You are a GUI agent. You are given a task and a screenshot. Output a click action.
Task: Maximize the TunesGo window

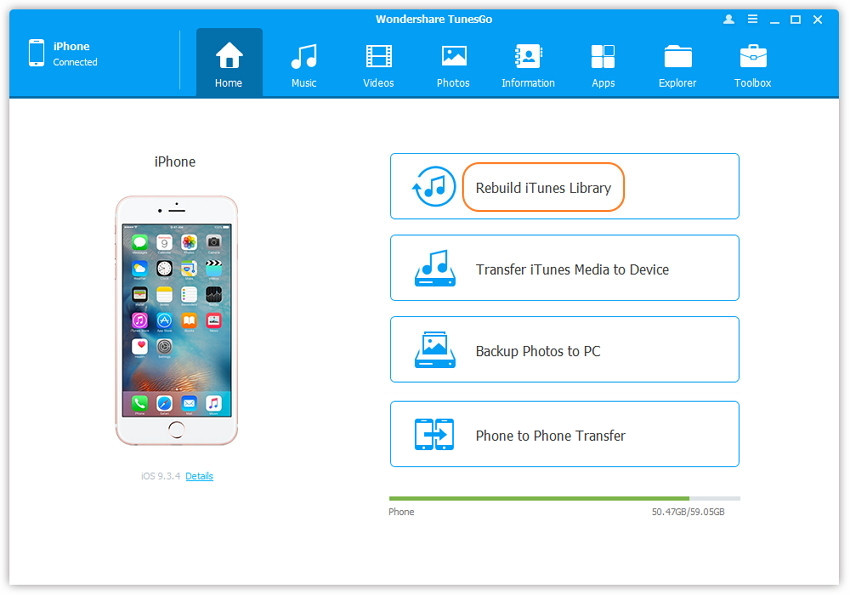point(795,20)
